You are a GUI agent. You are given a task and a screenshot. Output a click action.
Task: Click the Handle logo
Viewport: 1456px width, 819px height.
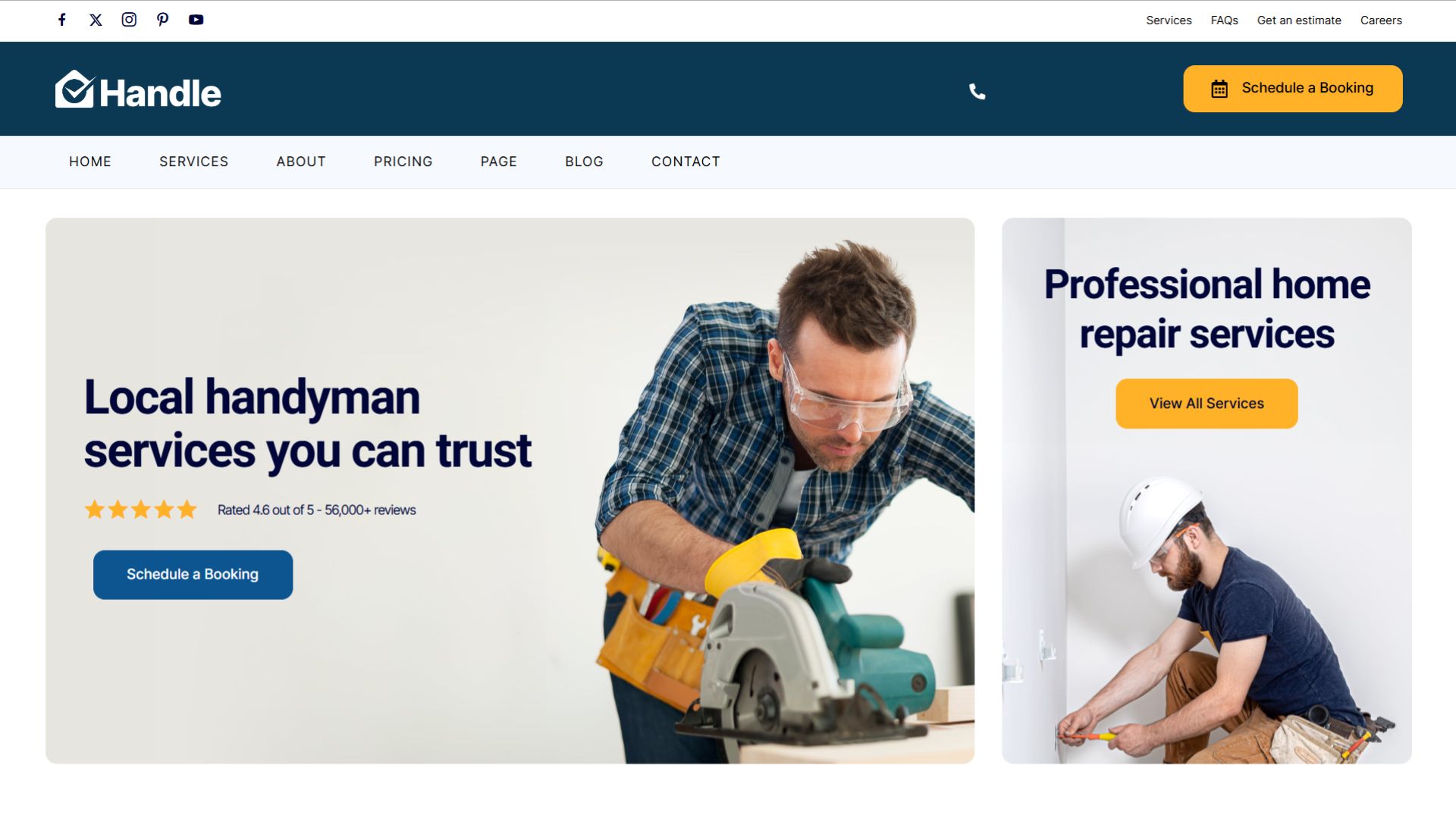click(x=138, y=89)
